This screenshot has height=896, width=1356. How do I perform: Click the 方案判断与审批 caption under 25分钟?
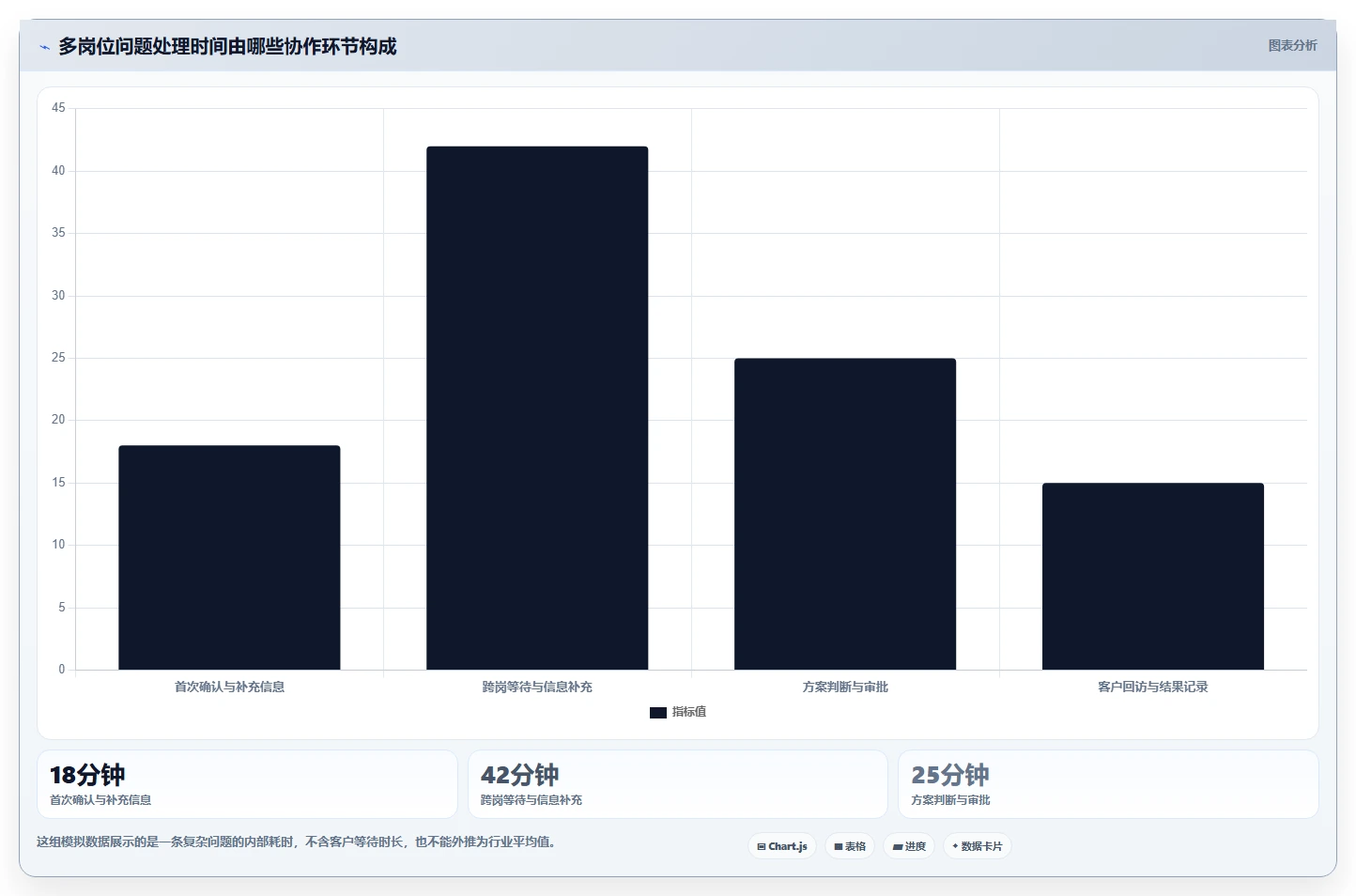pos(950,800)
